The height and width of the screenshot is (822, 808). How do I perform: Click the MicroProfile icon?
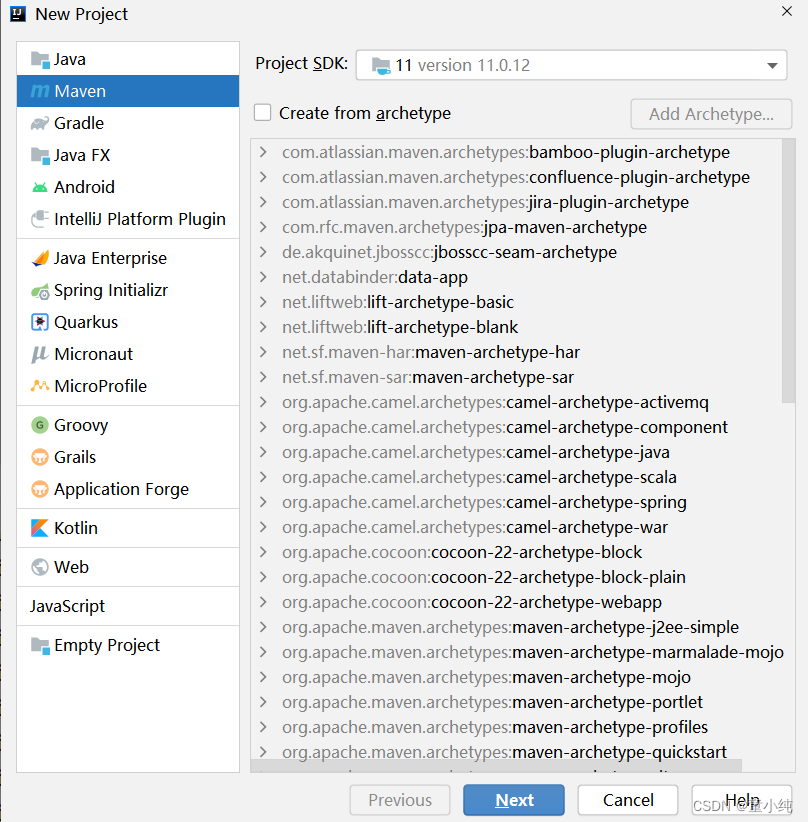[40, 386]
